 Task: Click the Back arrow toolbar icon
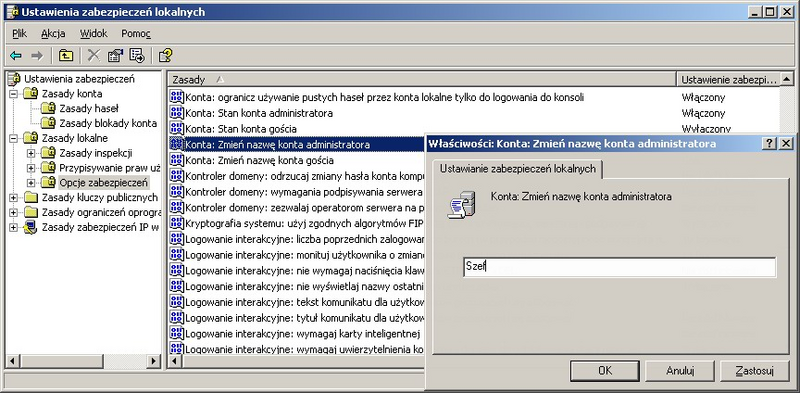tap(16, 56)
